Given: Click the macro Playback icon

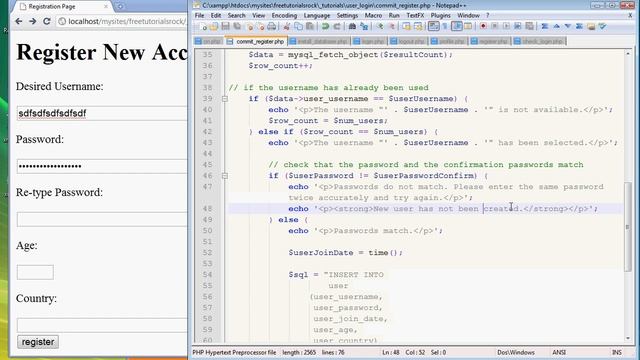Looking at the screenshot, I should click(x=507, y=27).
